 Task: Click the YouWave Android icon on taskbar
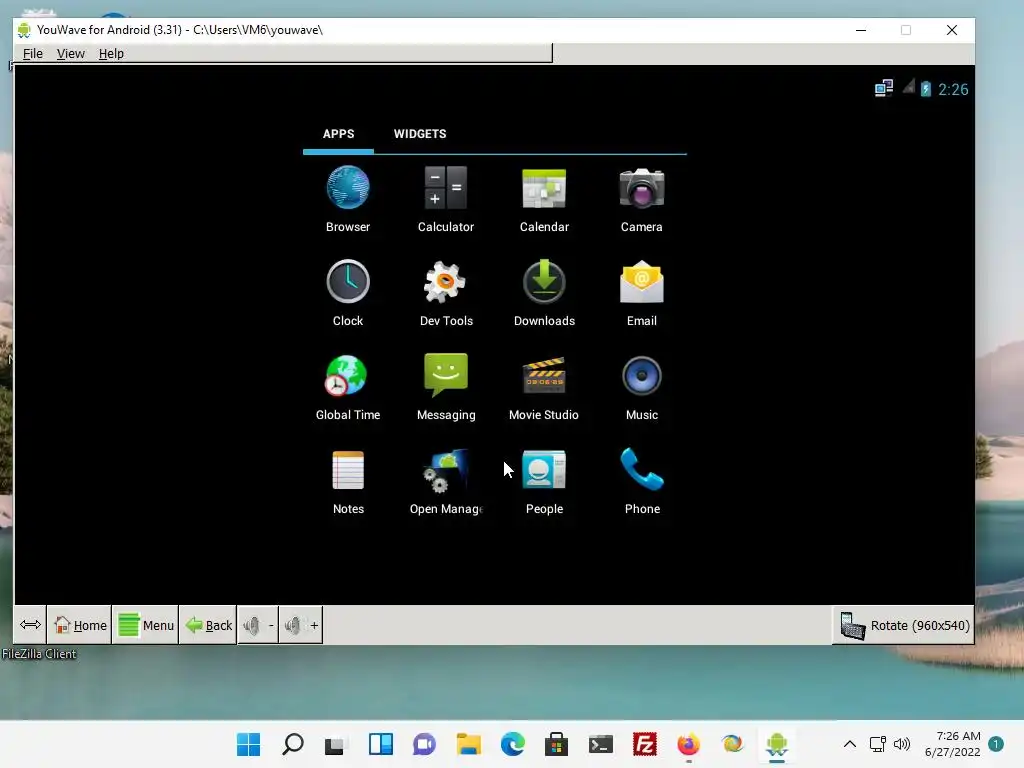(x=776, y=744)
